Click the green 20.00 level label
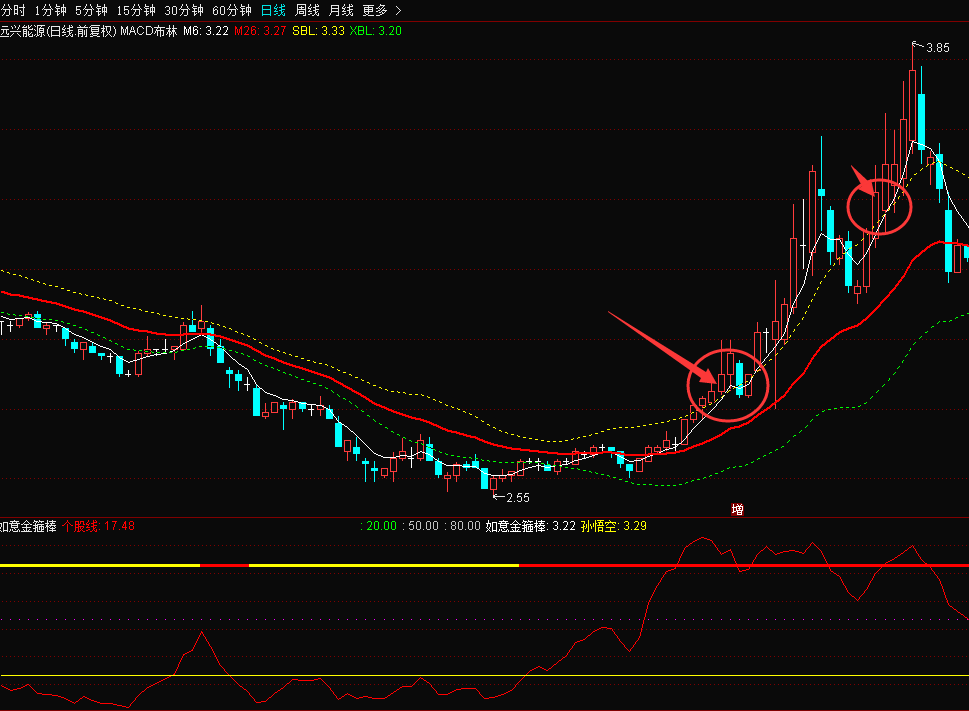This screenshot has width=969, height=711. coord(381,526)
